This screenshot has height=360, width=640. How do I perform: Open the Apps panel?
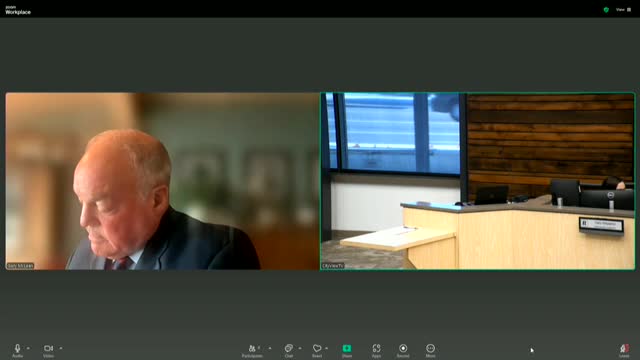click(x=376, y=350)
